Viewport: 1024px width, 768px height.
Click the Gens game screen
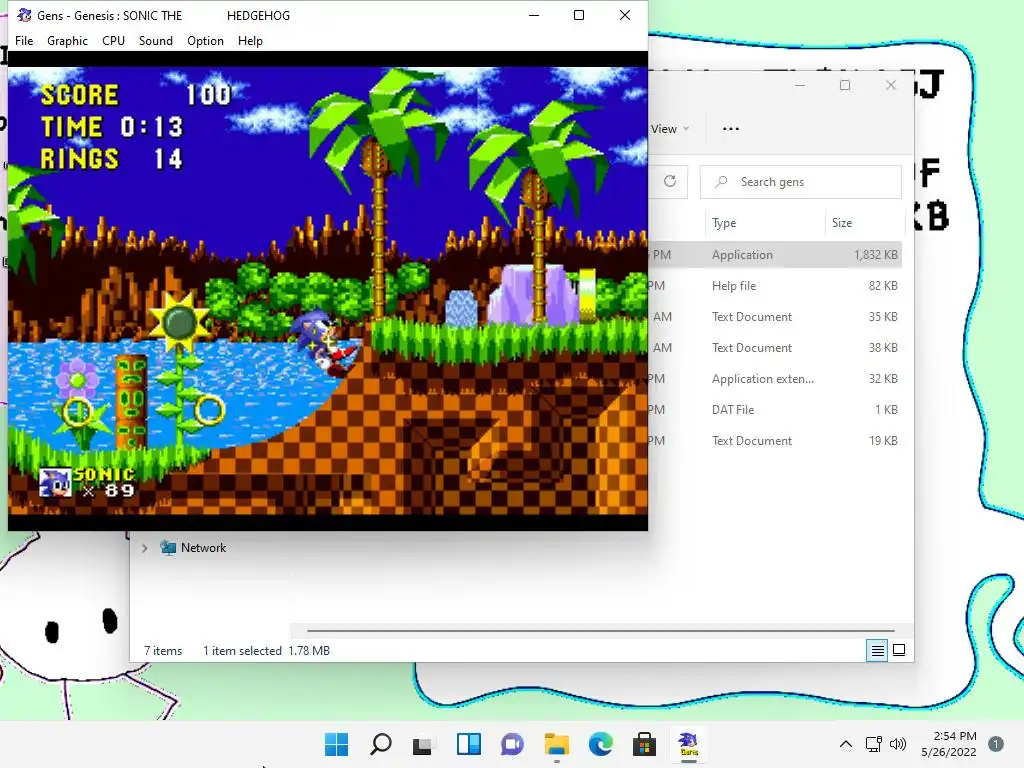point(328,291)
